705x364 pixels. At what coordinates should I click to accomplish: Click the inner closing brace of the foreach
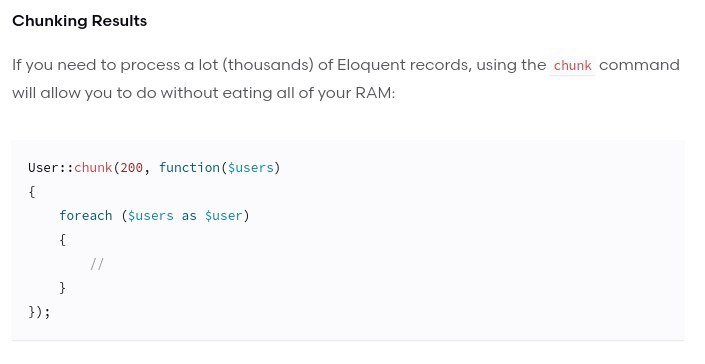[62, 288]
